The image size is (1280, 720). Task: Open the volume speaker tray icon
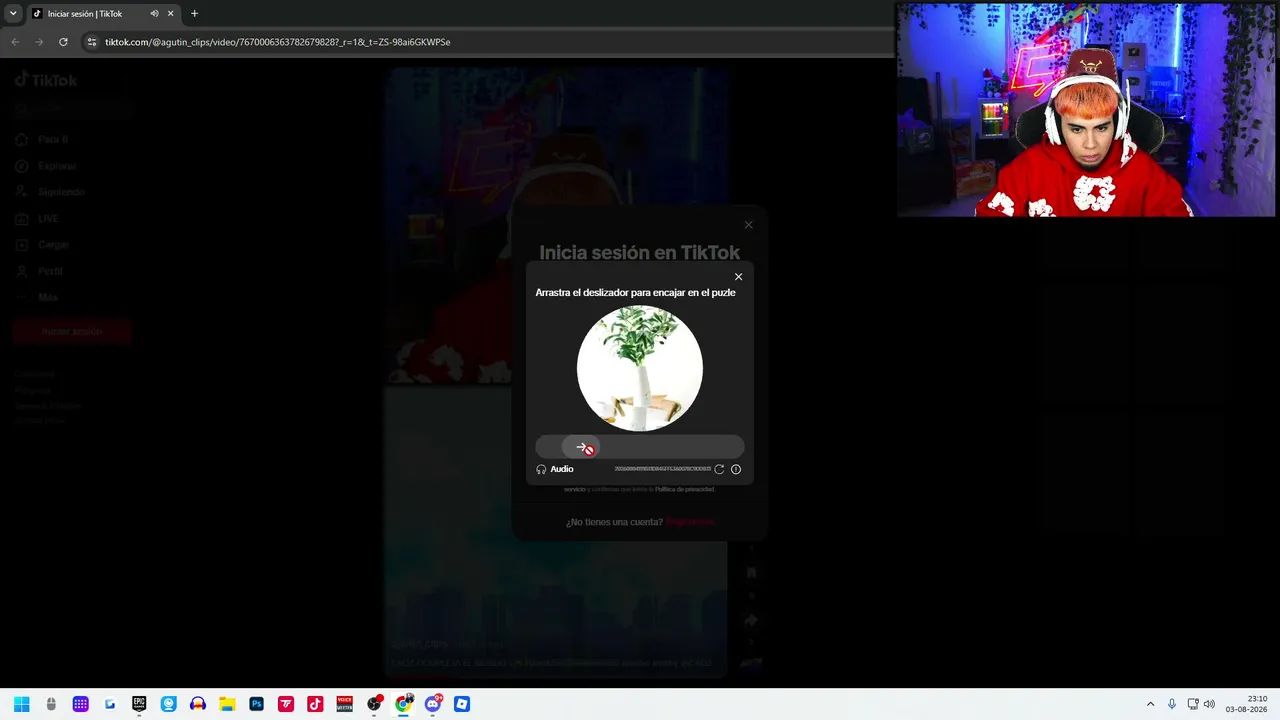pos(1209,704)
